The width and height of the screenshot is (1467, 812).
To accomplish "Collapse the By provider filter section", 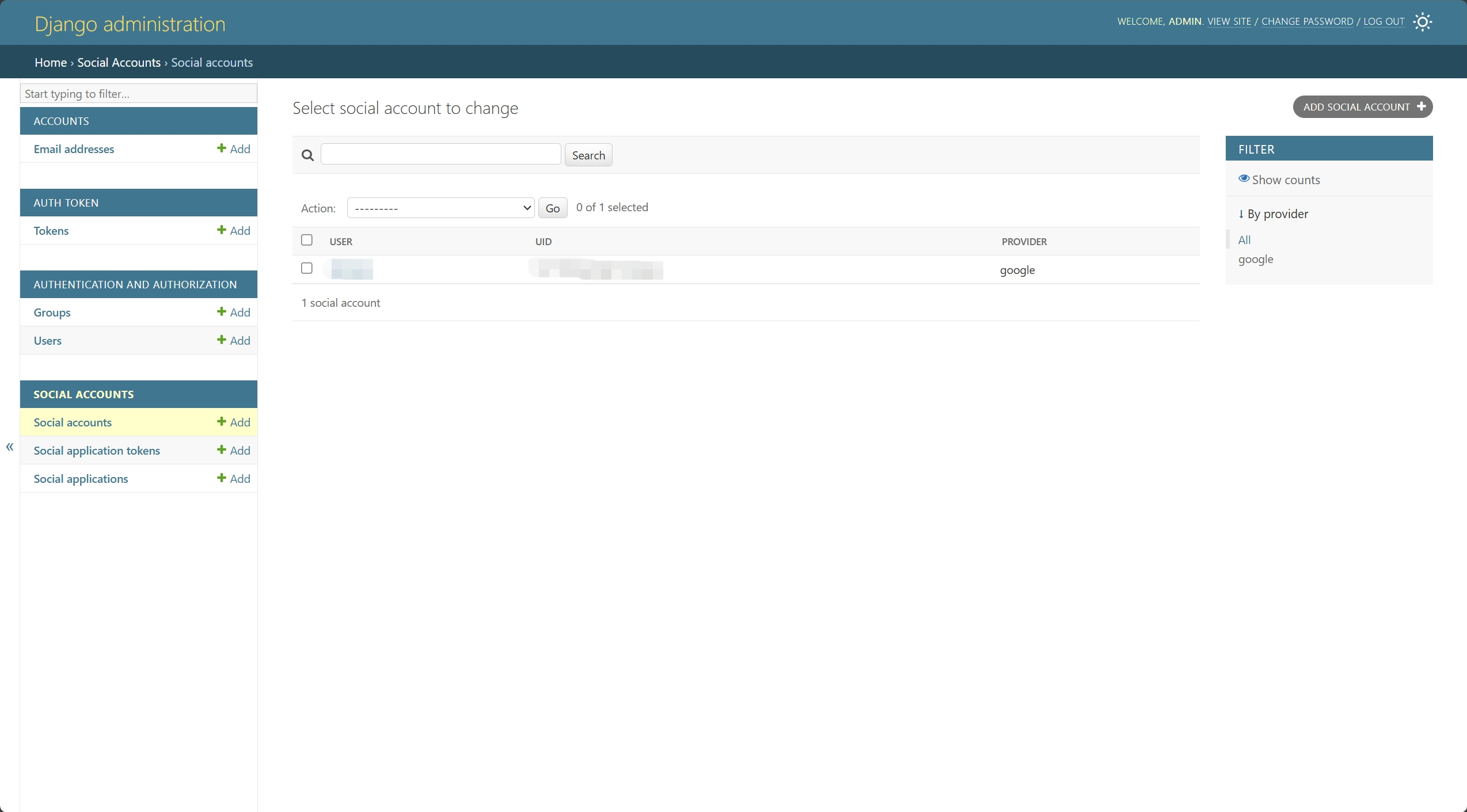I will [1273, 214].
